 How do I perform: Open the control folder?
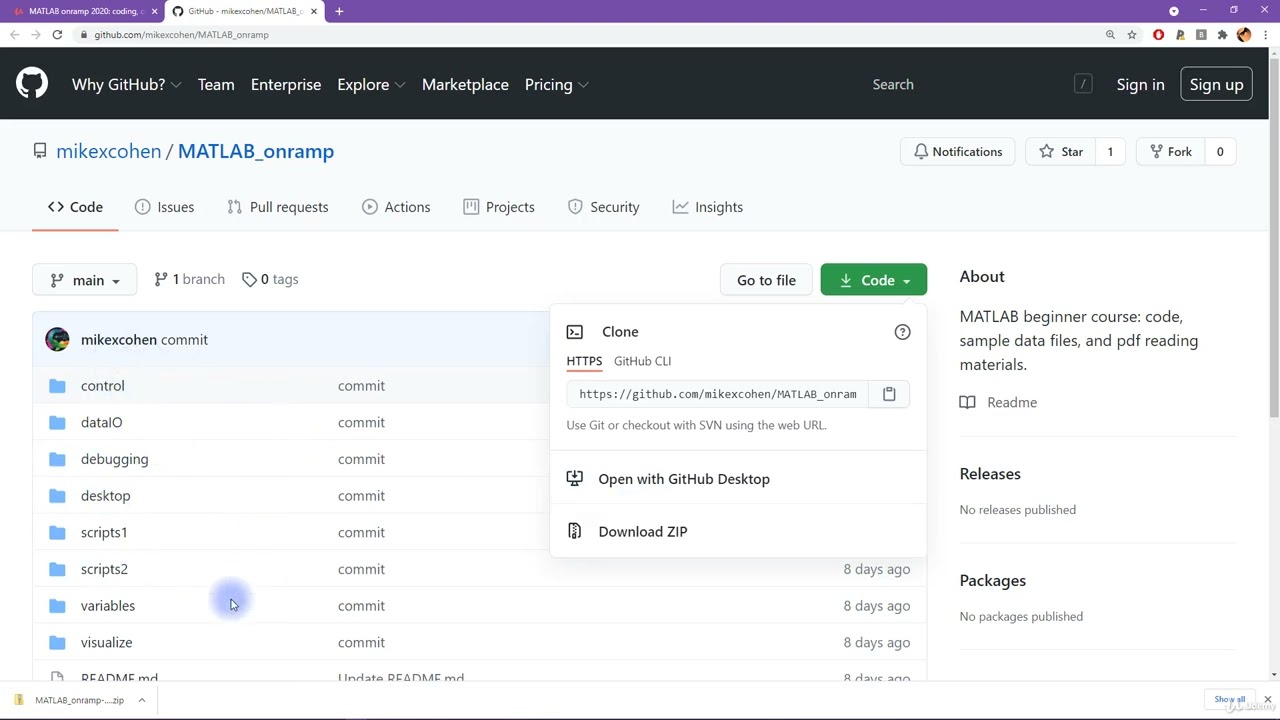pos(103,386)
